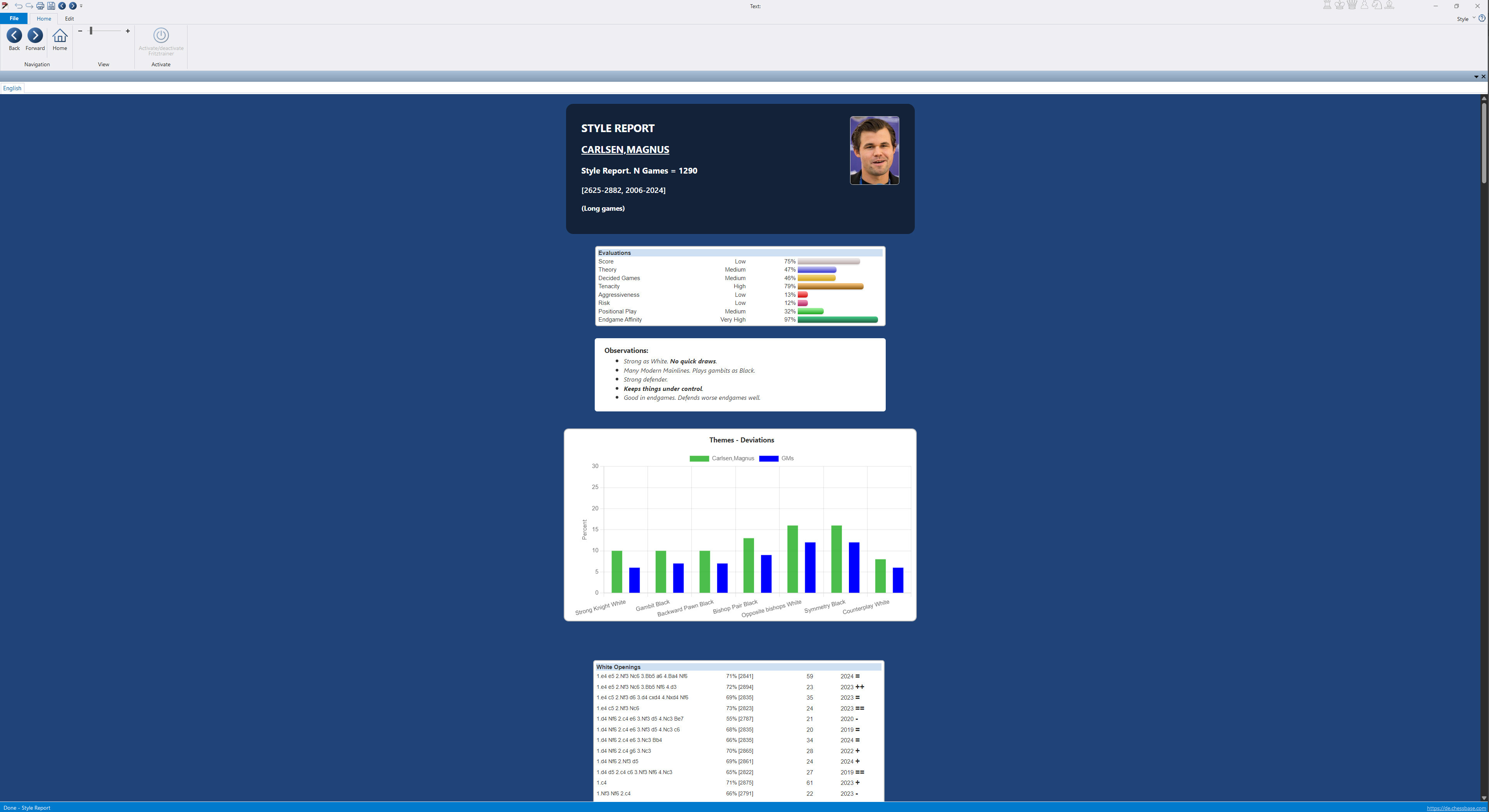
Task: Open the Style dropdown
Action: (x=1466, y=19)
